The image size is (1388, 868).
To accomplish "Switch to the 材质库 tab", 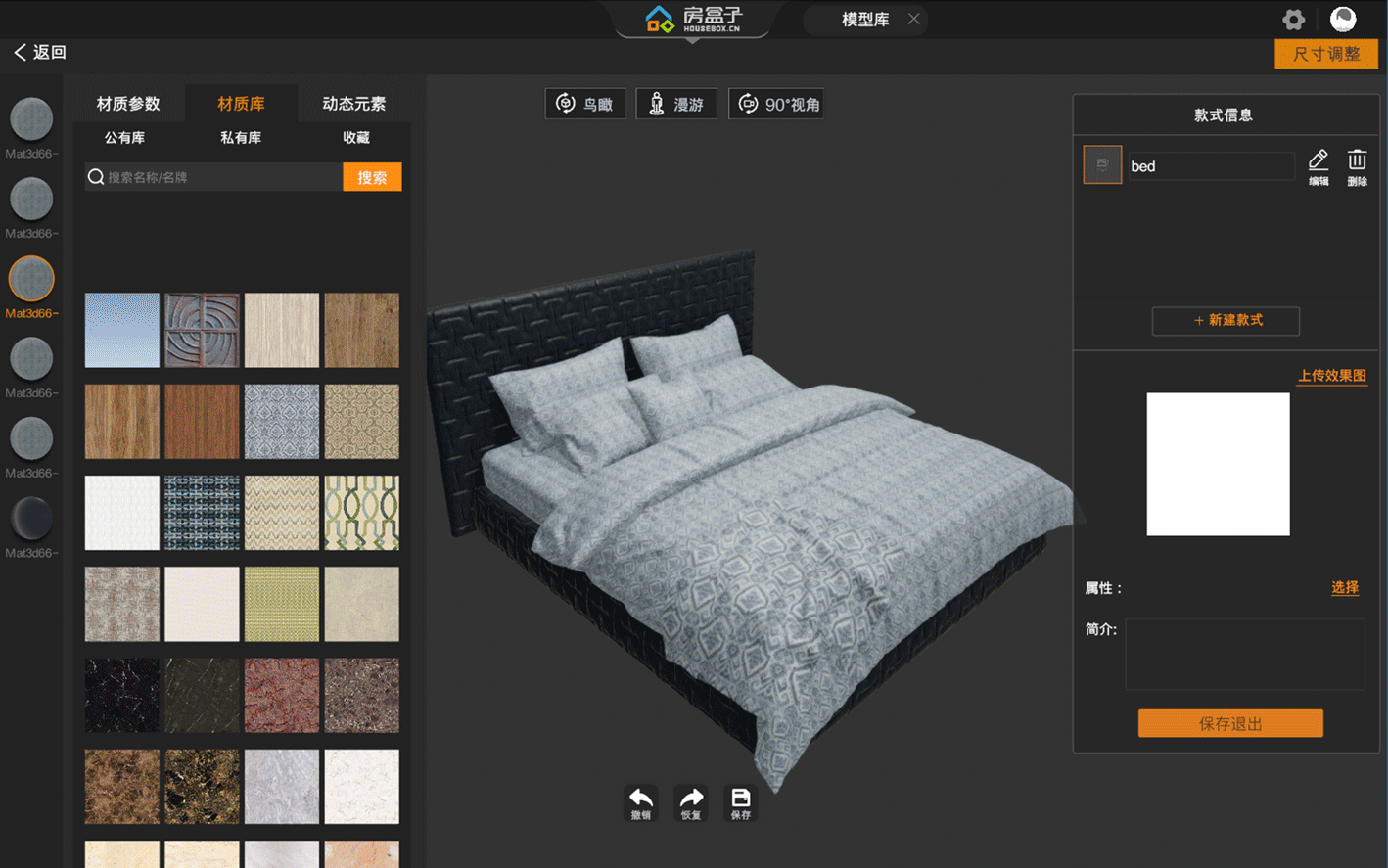I will tap(241, 104).
